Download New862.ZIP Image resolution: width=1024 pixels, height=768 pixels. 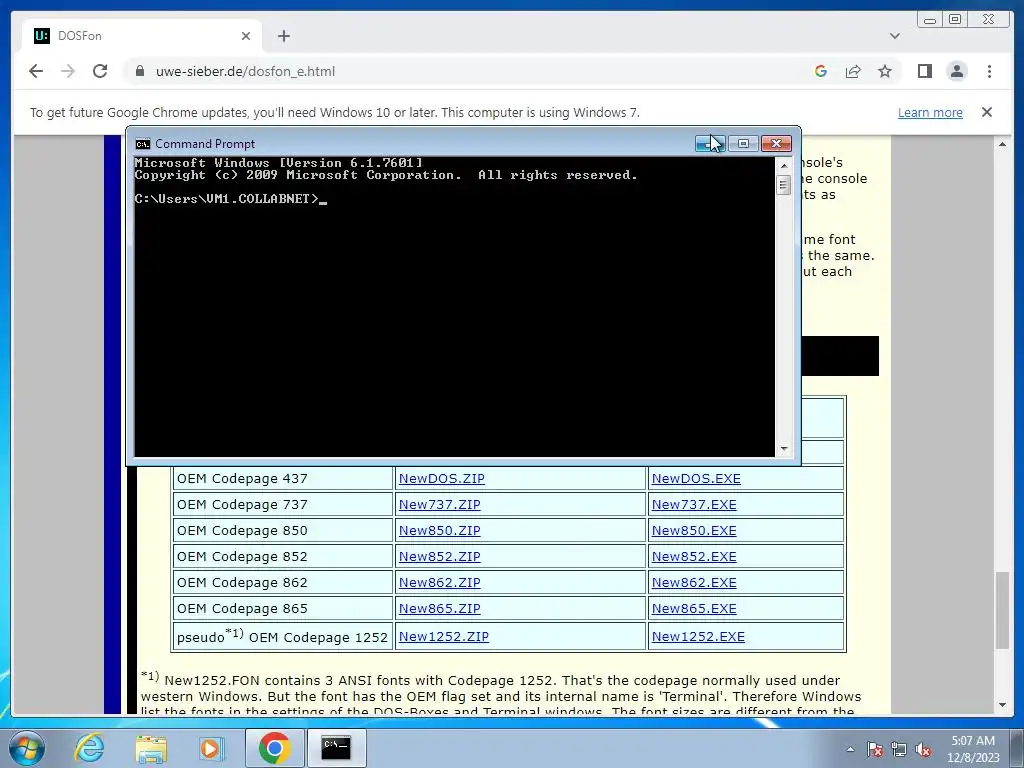click(440, 583)
